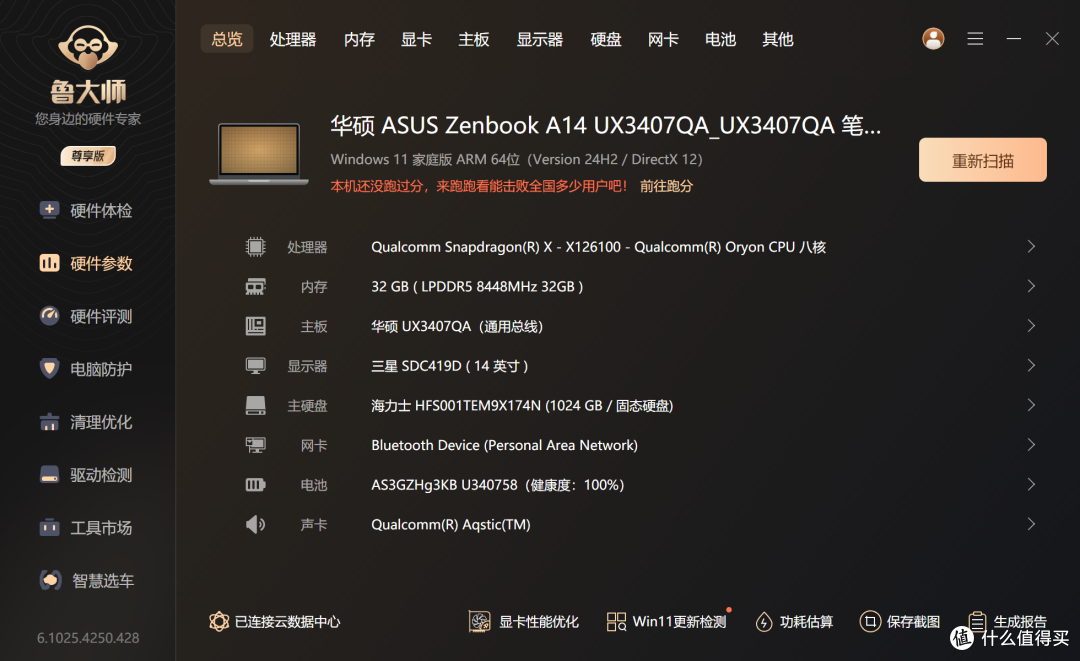Click the 前往跑分 link
The height and width of the screenshot is (661, 1080).
point(666,186)
